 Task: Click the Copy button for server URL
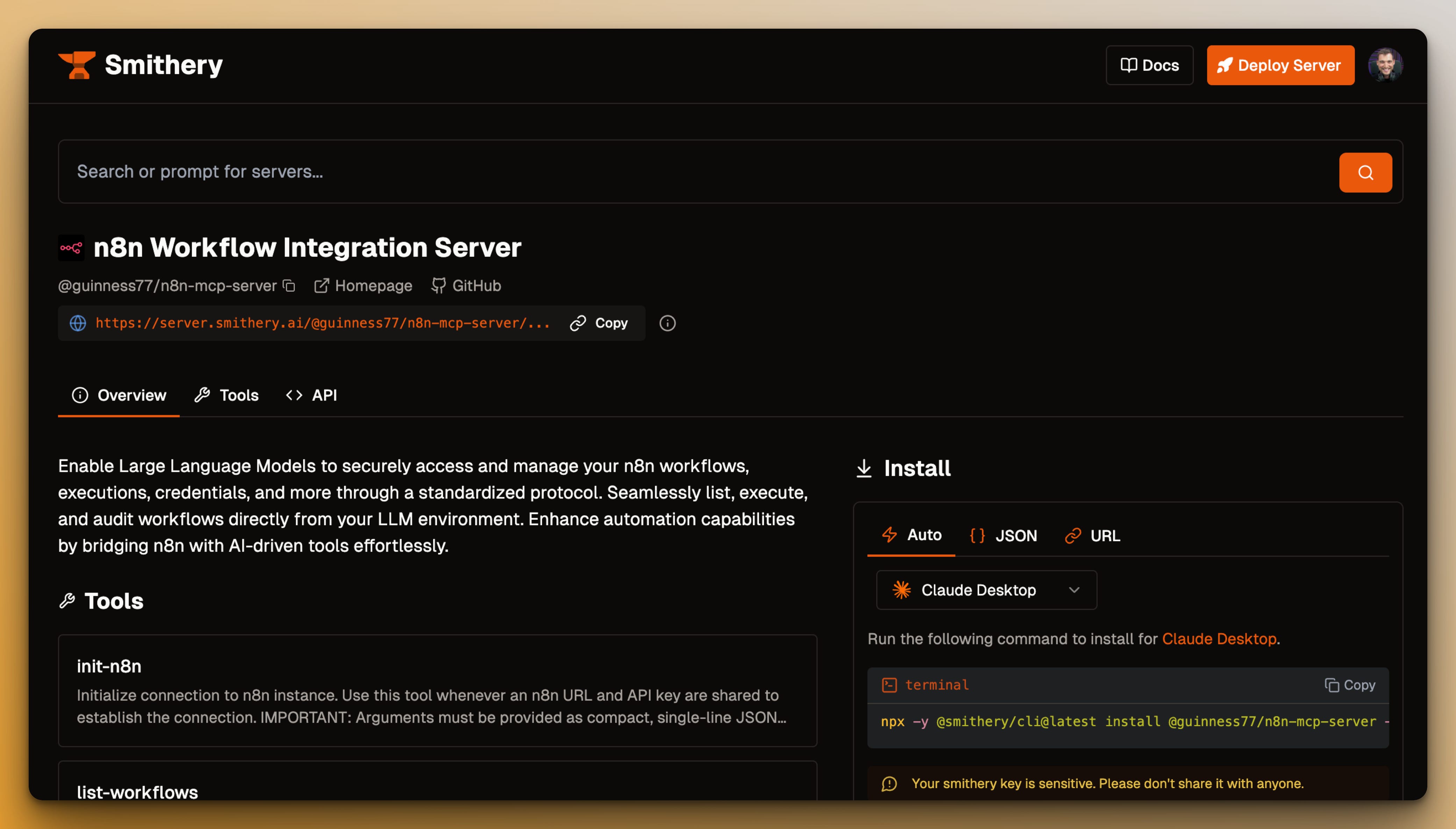click(x=599, y=324)
